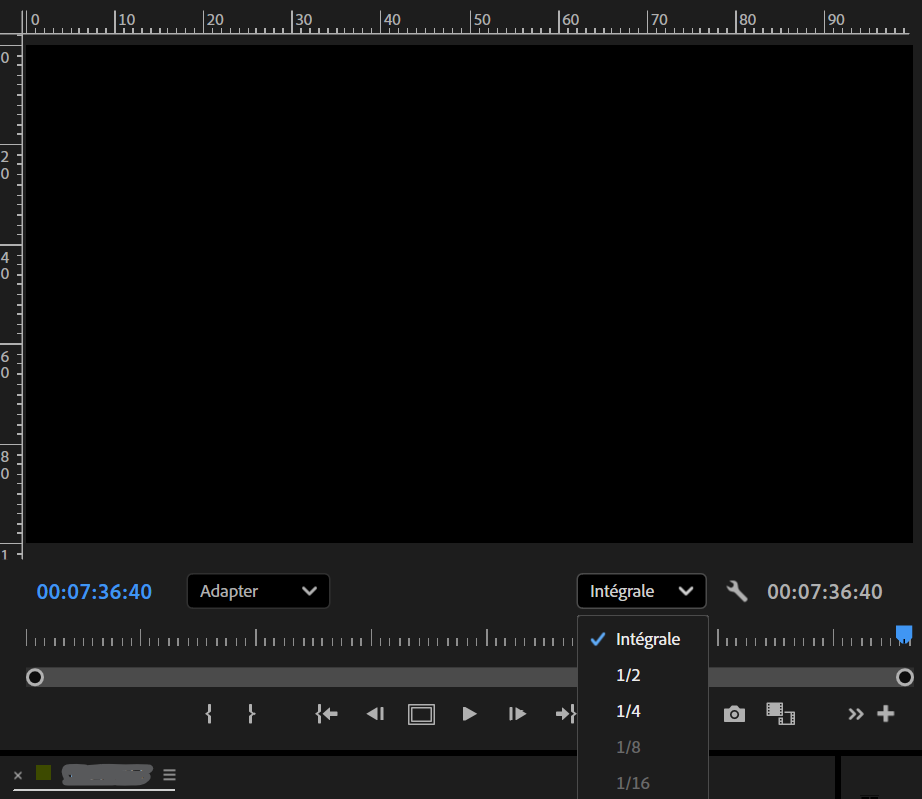The width and height of the screenshot is (922, 799).
Task: Play the sequence
Action: (469, 714)
